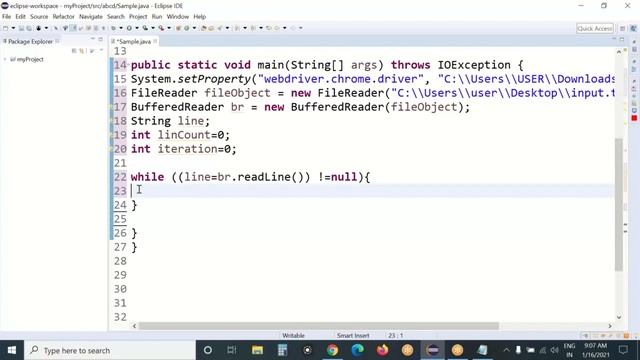
Task: Click the editor horizontal scrollbar thumb
Action: 318,326
